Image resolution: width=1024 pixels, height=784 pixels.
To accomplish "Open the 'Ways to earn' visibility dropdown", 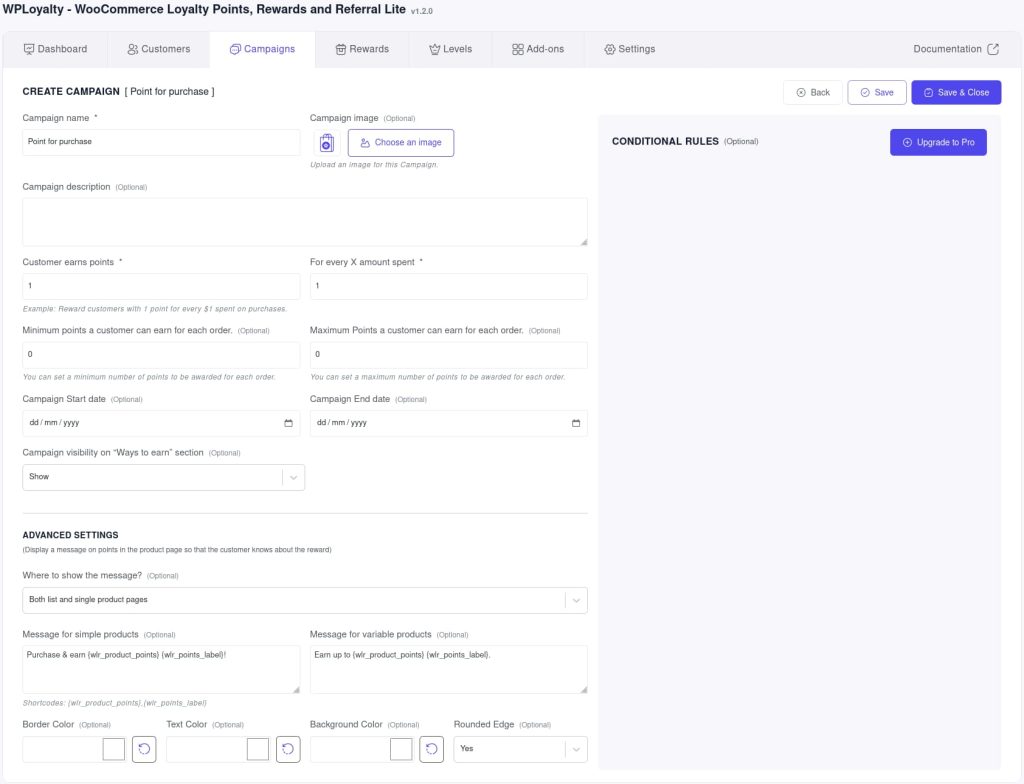I will click(x=292, y=476).
